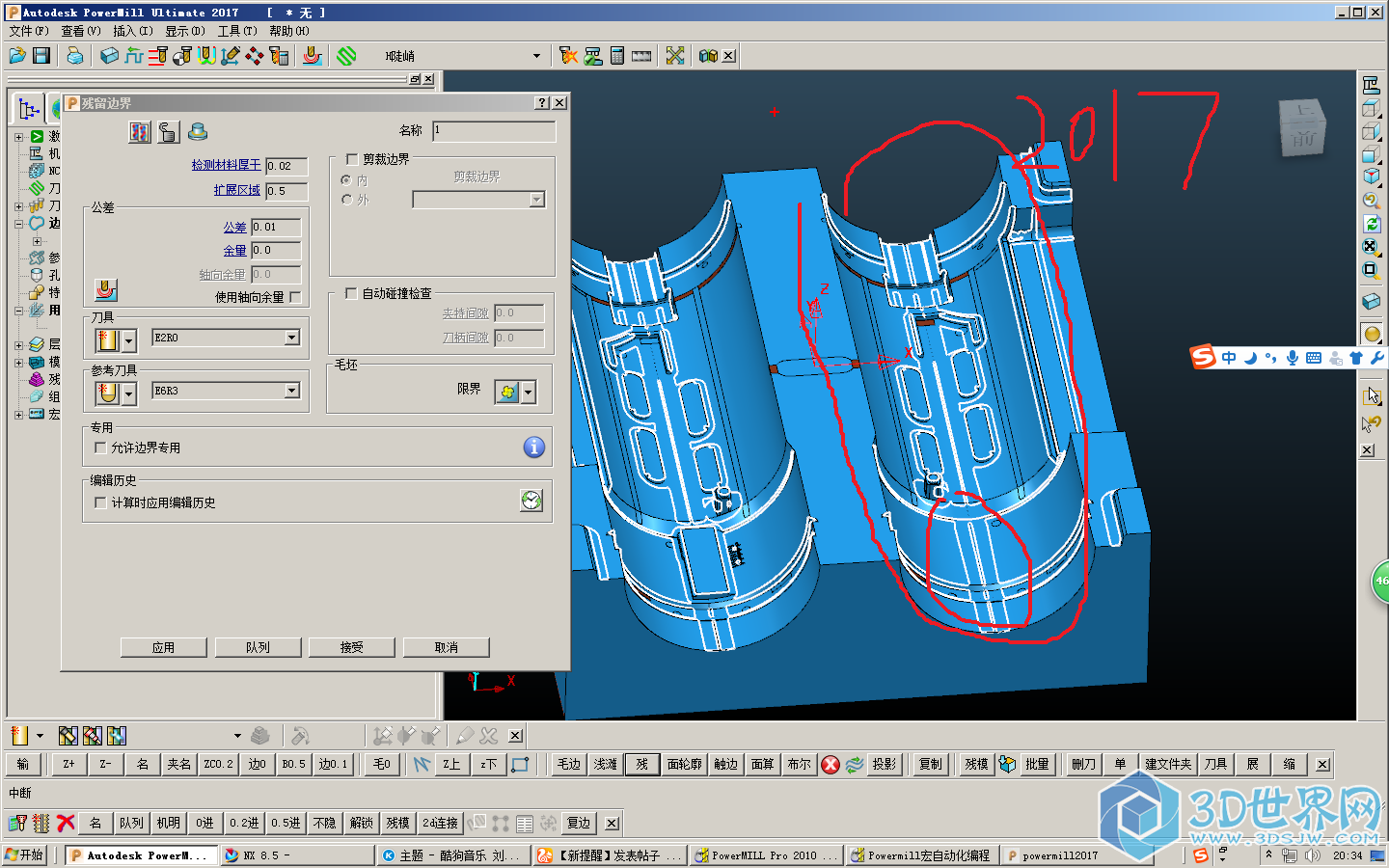Click the 开始 Start button
The height and width of the screenshot is (868, 1389).
point(25,855)
